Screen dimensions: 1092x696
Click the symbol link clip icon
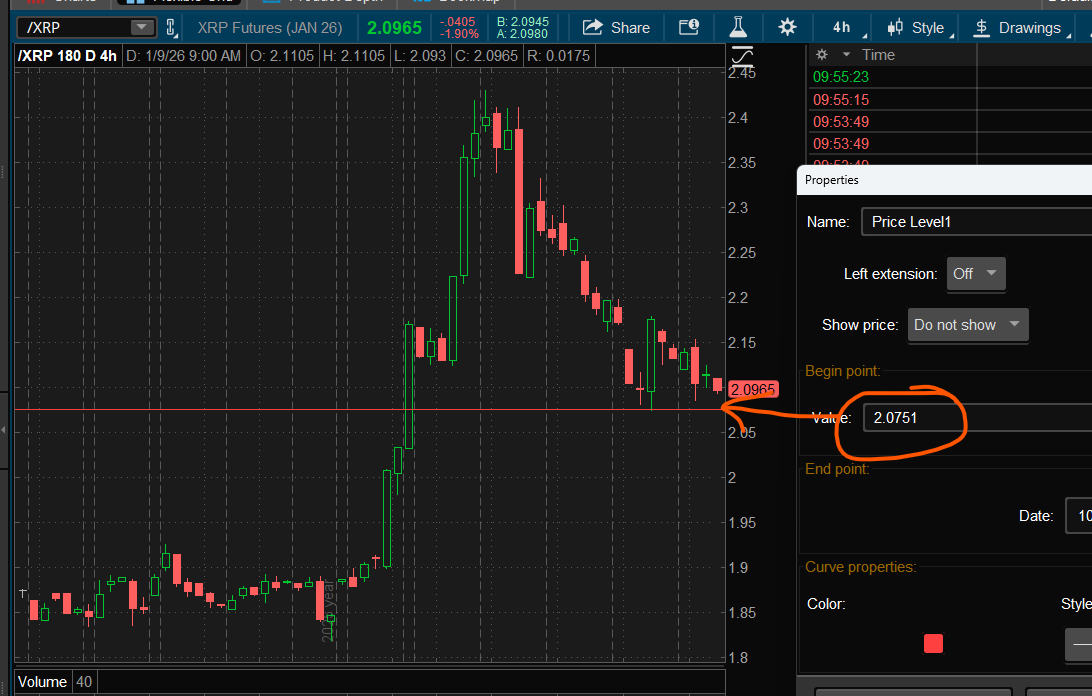tap(171, 28)
